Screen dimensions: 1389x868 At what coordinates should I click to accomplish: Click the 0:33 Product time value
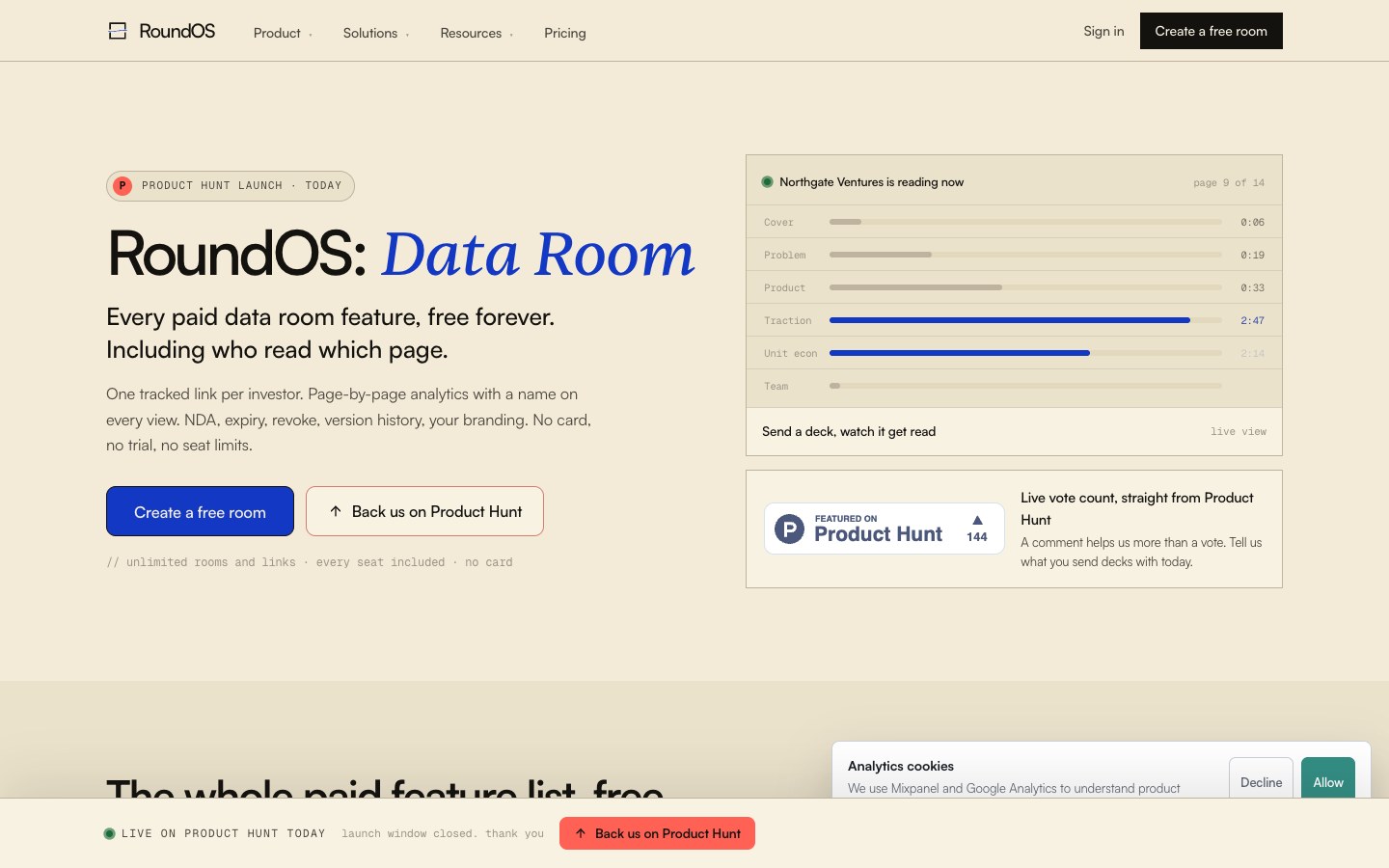[1252, 287]
